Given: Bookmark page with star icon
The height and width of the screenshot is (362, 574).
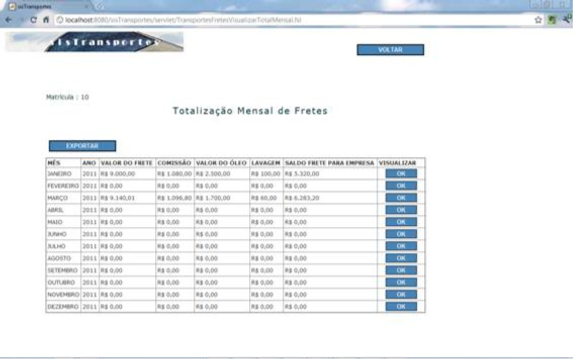Looking at the screenshot, I should tap(538, 20).
